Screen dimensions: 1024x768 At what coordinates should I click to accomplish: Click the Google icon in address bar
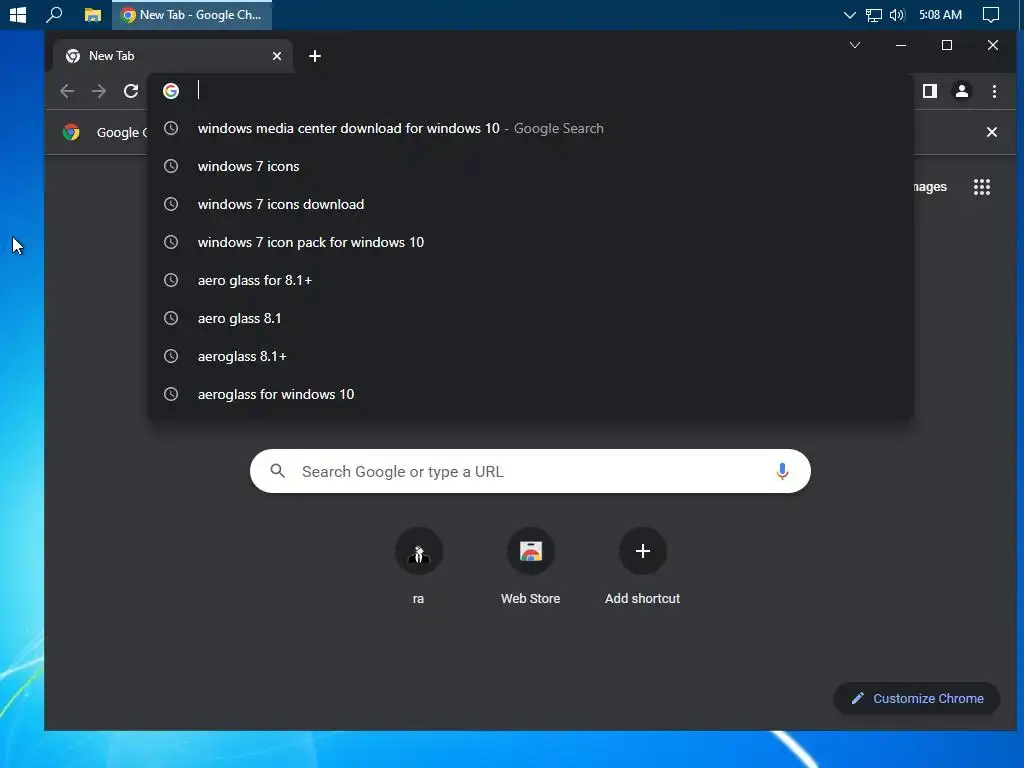pos(171,91)
